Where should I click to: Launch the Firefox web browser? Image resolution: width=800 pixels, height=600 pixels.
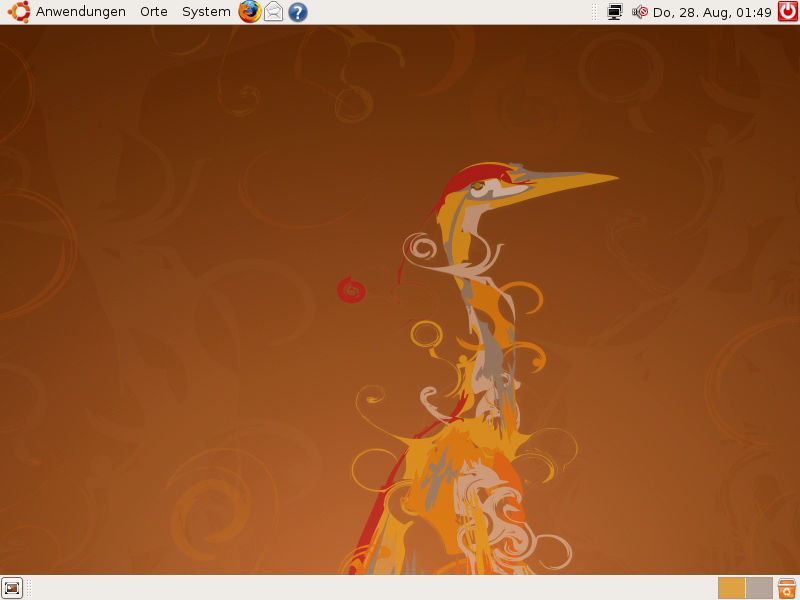[250, 12]
